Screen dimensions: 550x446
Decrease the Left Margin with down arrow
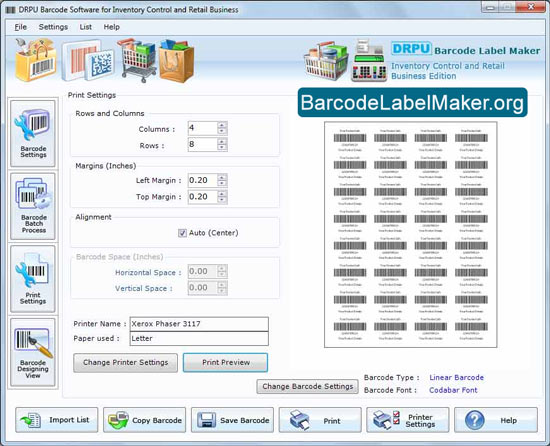[x=222, y=183]
